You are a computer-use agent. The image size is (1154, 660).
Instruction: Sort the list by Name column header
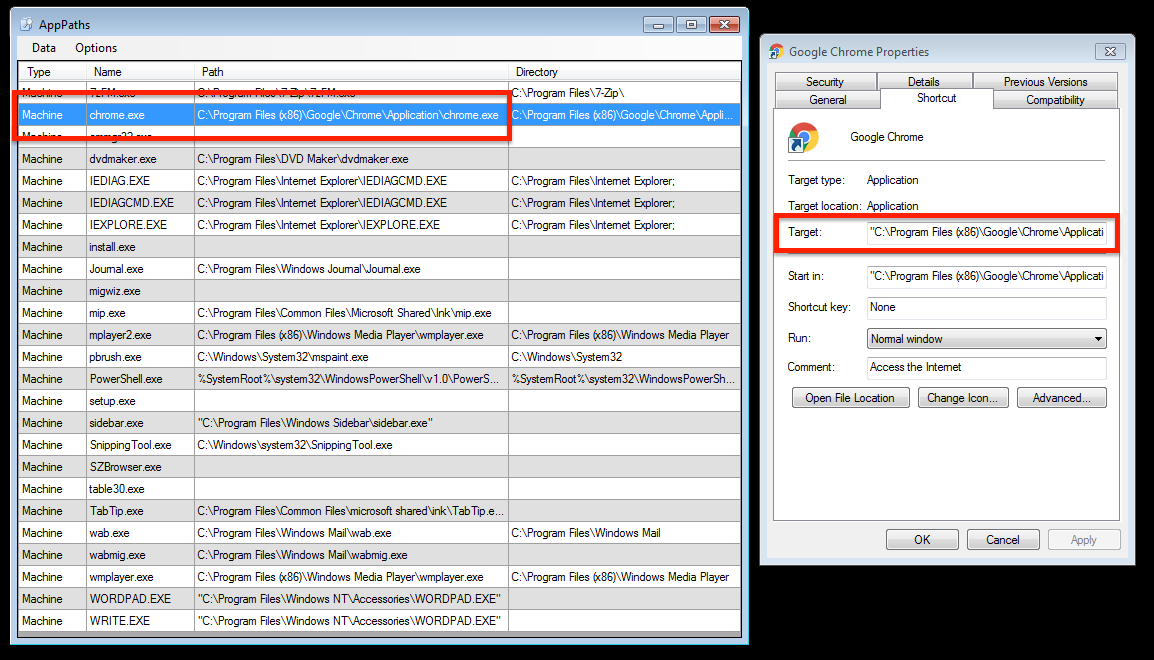(x=140, y=72)
